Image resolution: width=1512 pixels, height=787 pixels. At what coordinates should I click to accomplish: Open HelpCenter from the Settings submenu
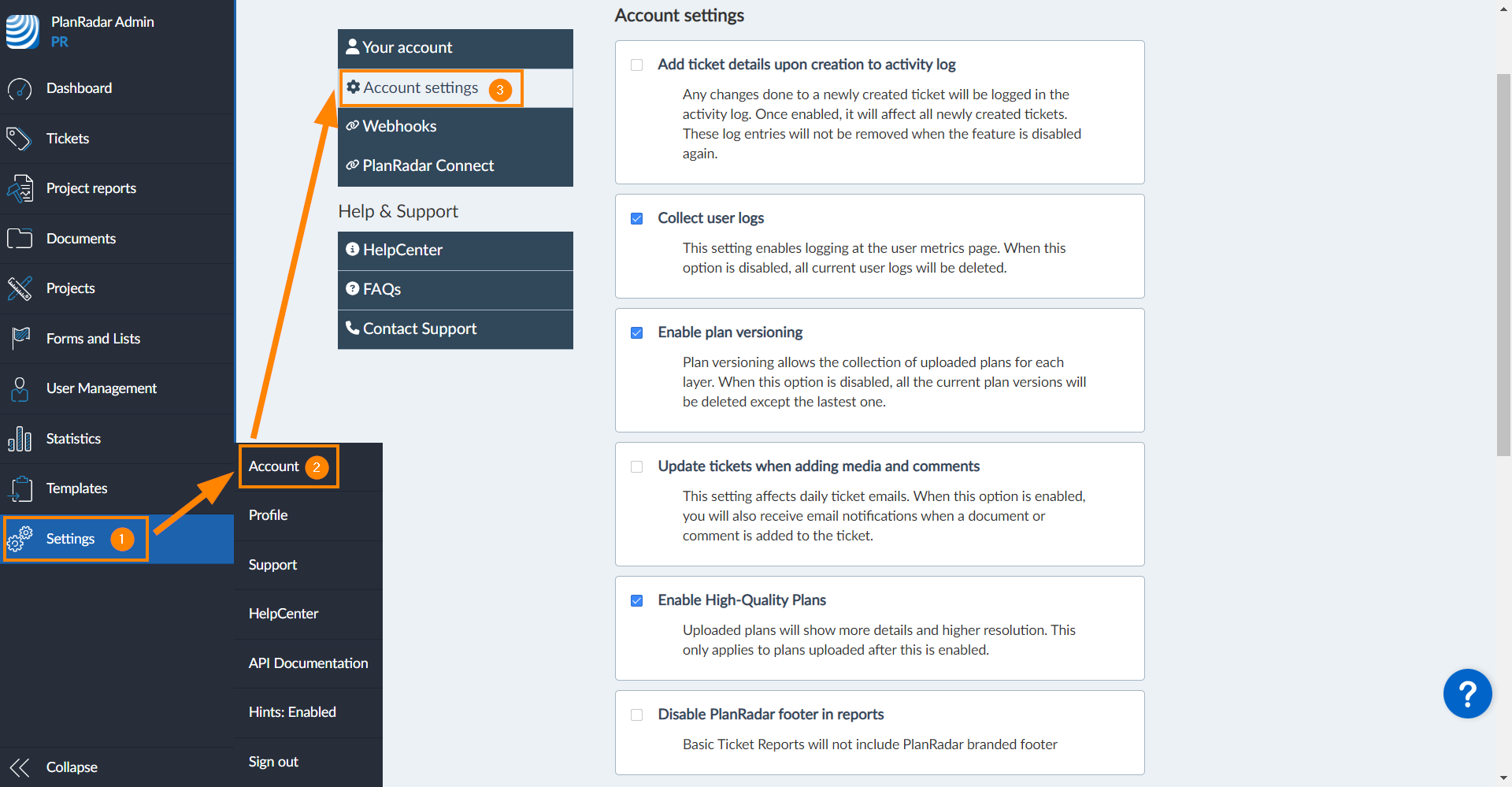[309, 614]
